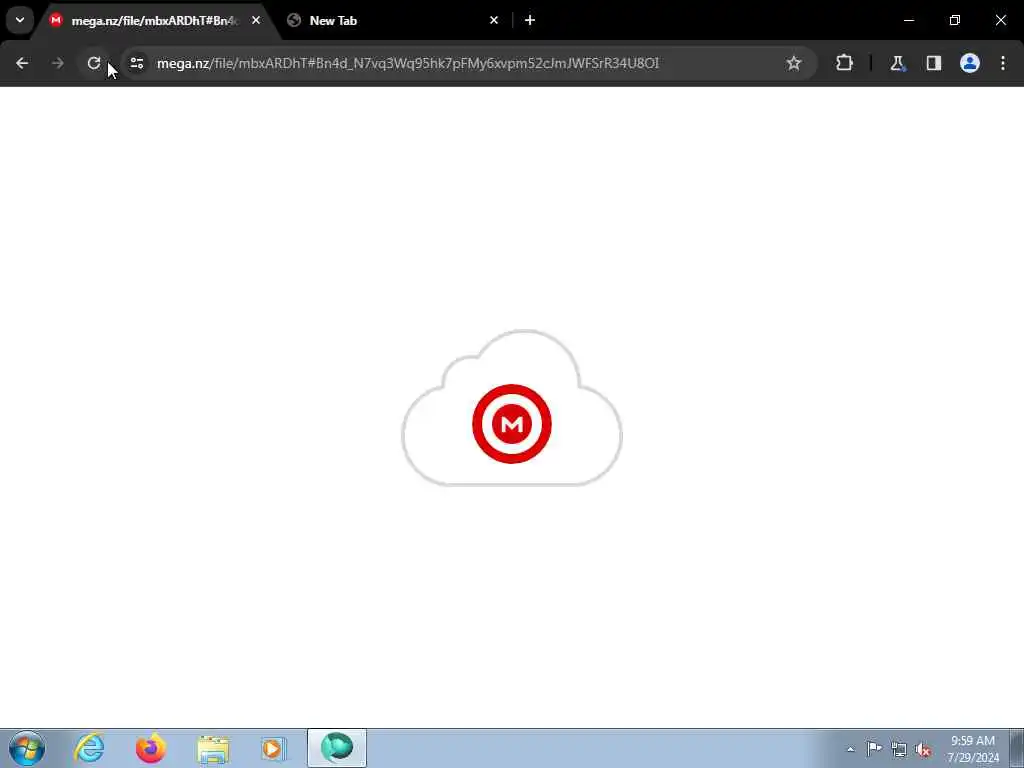
Task: Click the muted volume tray icon
Action: 923,749
